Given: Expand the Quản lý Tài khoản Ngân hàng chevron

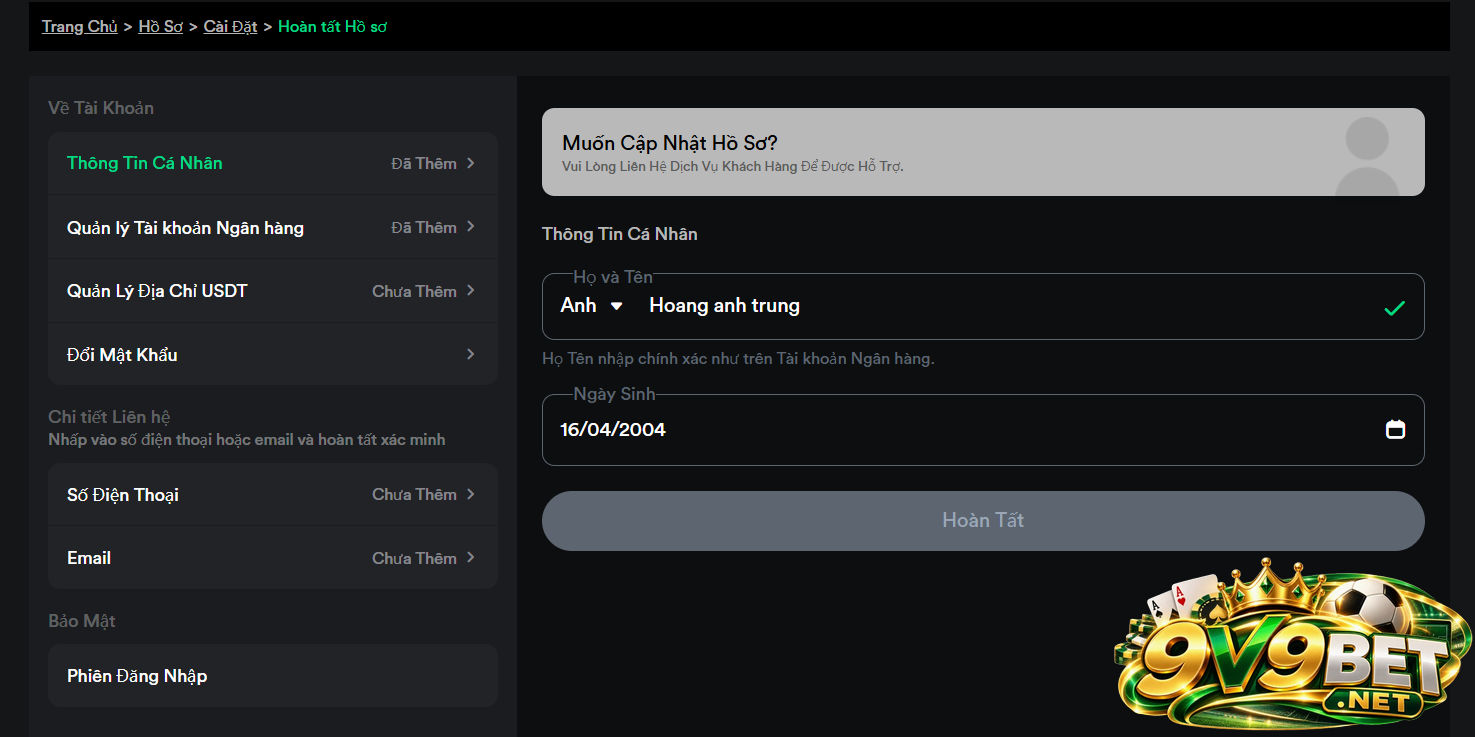Looking at the screenshot, I should 471,227.
